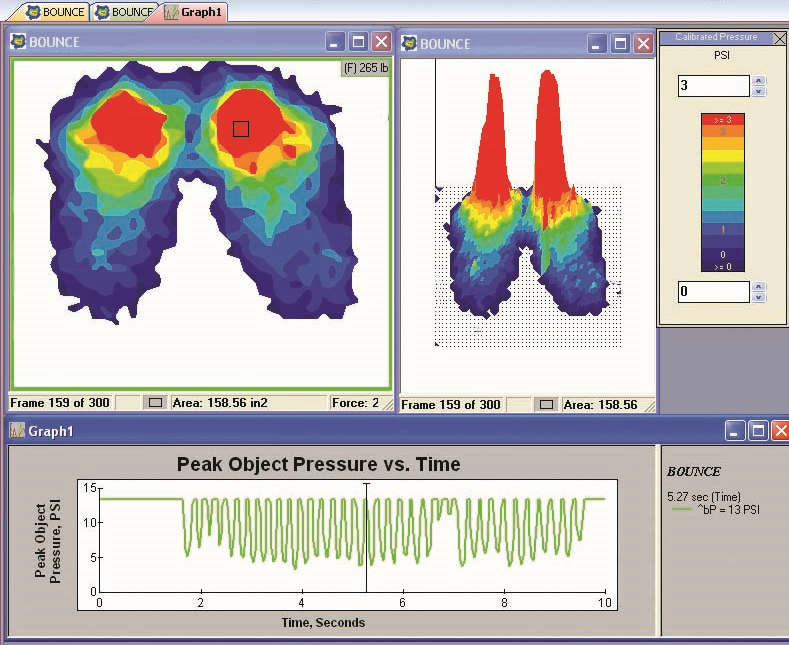Click the Peak Object Pressure, PSI axis label
Screen dimensions: 789x645
pyautogui.click(x=48, y=541)
